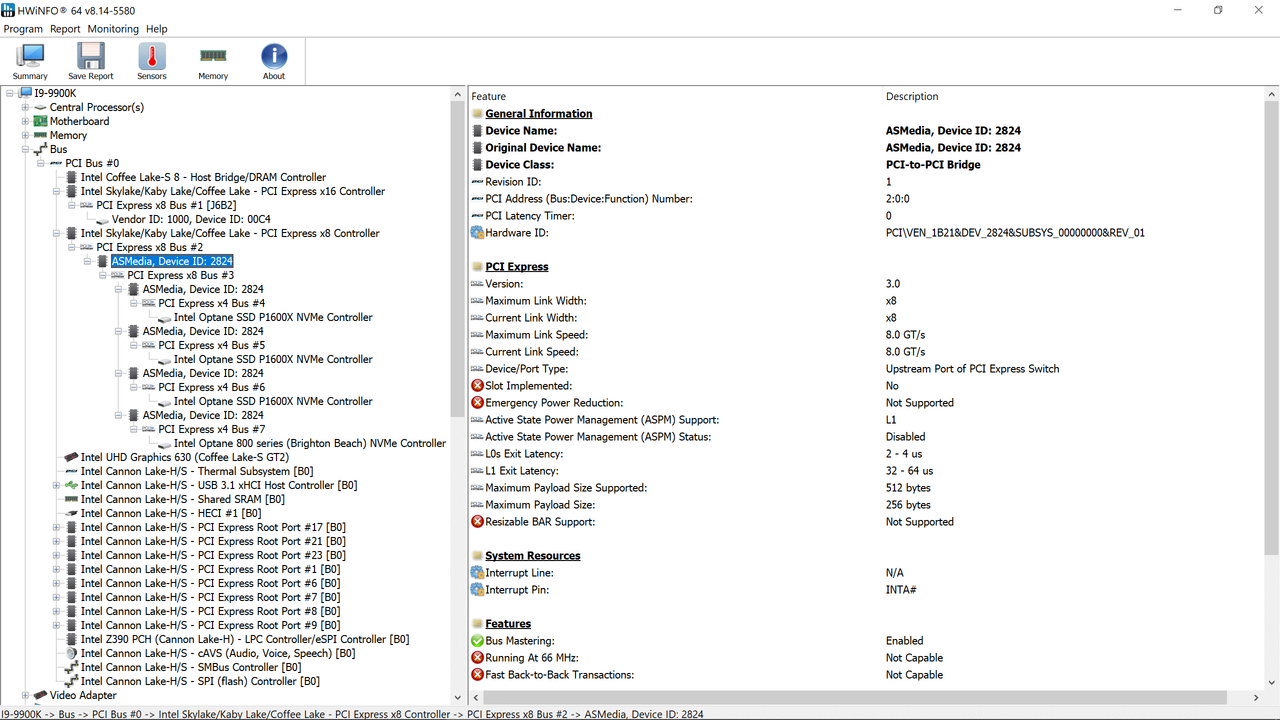Click the Bus node icon in tree
1280x720 pixels.
point(41,149)
